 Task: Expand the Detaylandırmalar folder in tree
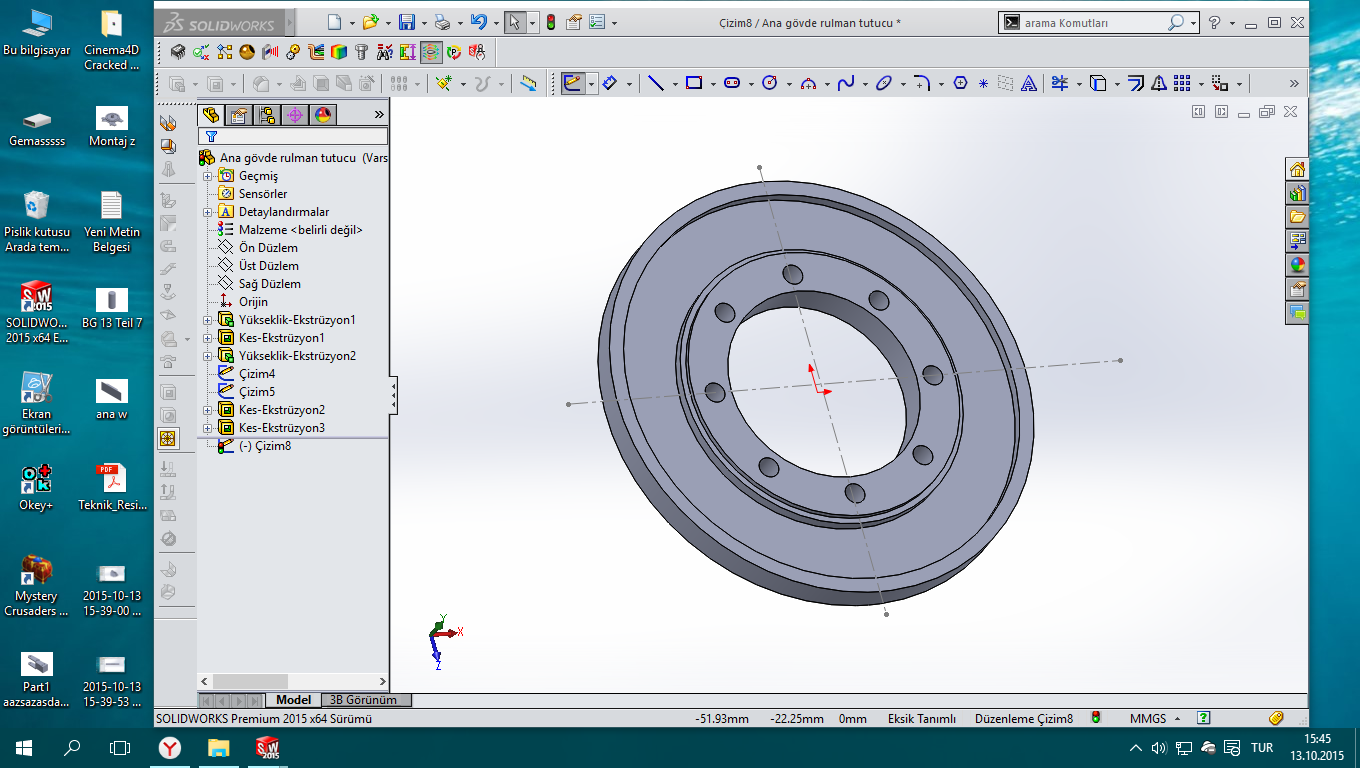point(208,212)
